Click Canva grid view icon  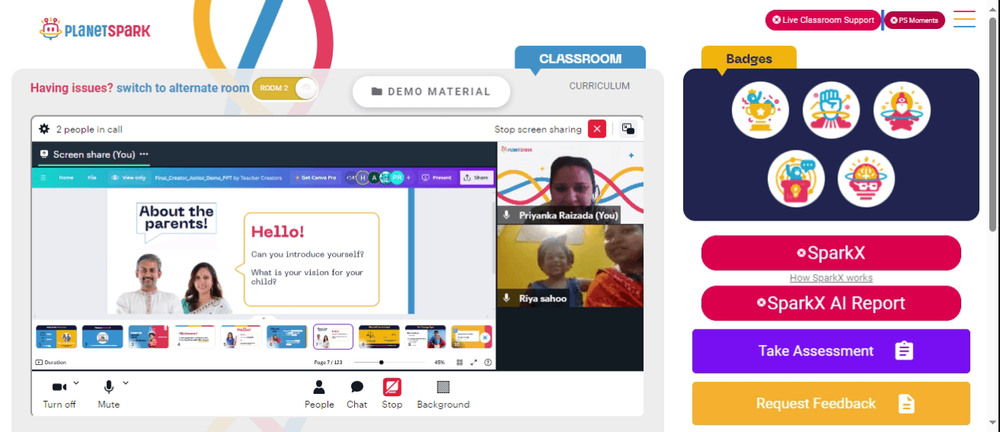[x=459, y=362]
